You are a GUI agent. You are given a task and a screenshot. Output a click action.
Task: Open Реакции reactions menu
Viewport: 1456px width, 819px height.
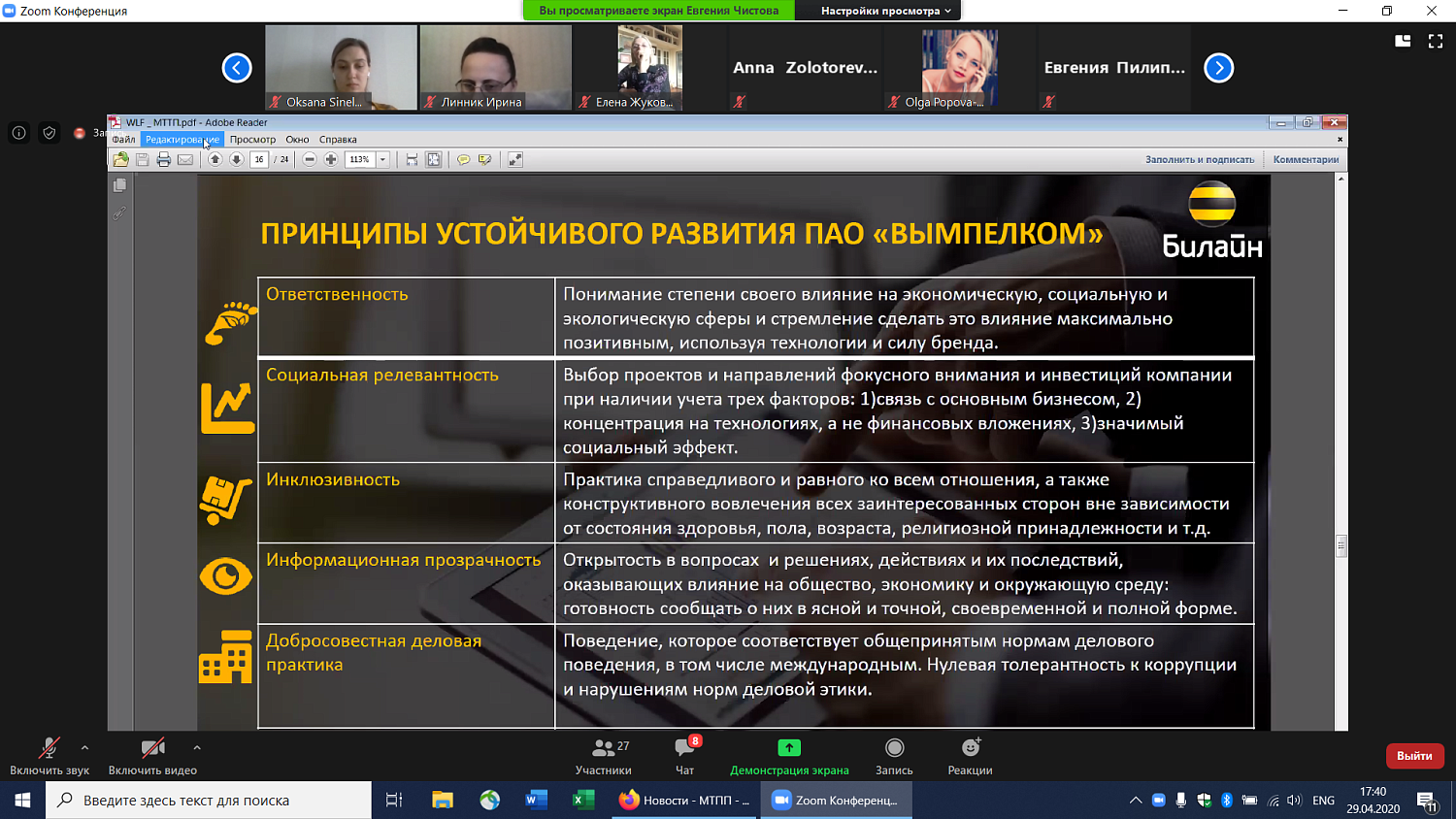click(x=970, y=757)
